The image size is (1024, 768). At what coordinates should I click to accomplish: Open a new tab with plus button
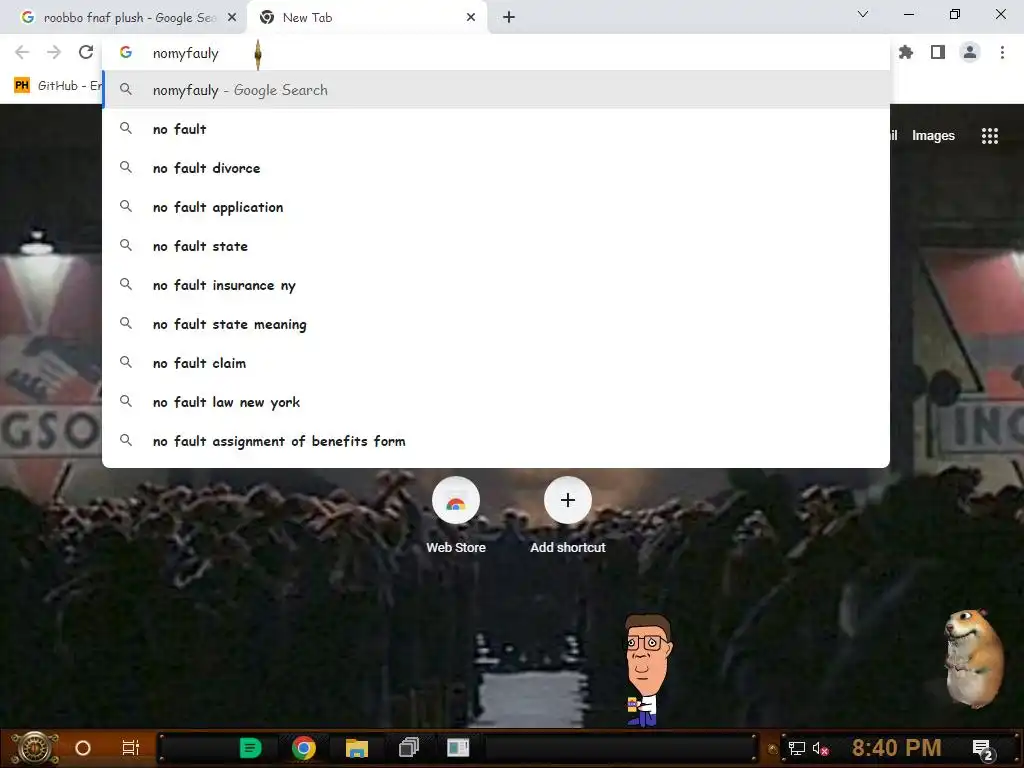tap(509, 18)
